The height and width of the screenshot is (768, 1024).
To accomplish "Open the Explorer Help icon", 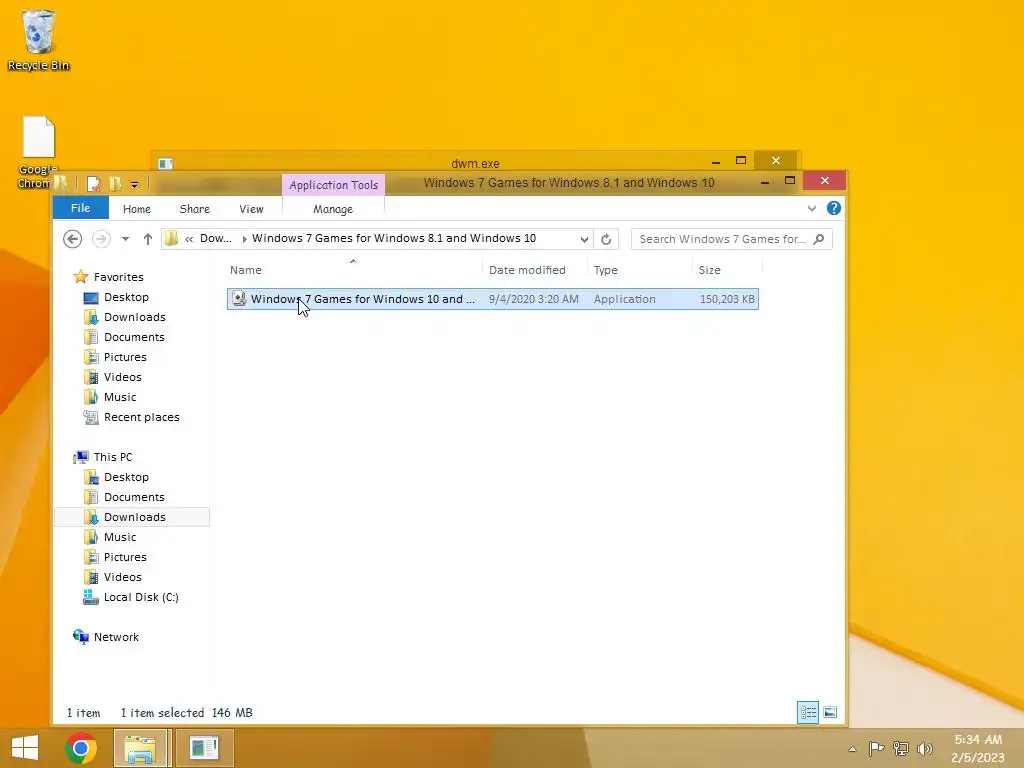I will pyautogui.click(x=834, y=208).
